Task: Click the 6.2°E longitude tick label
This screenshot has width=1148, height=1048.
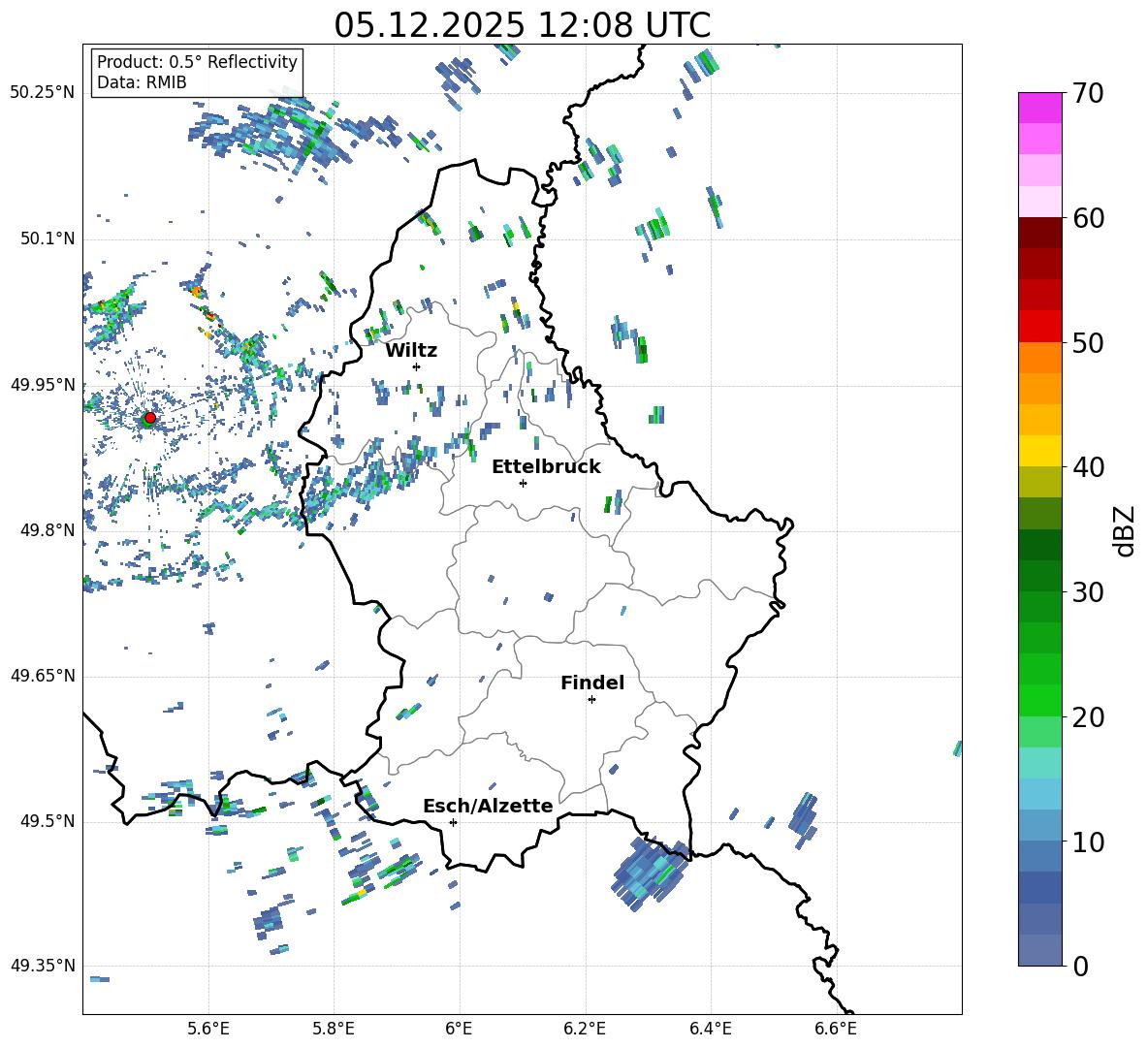Action: pyautogui.click(x=585, y=1028)
